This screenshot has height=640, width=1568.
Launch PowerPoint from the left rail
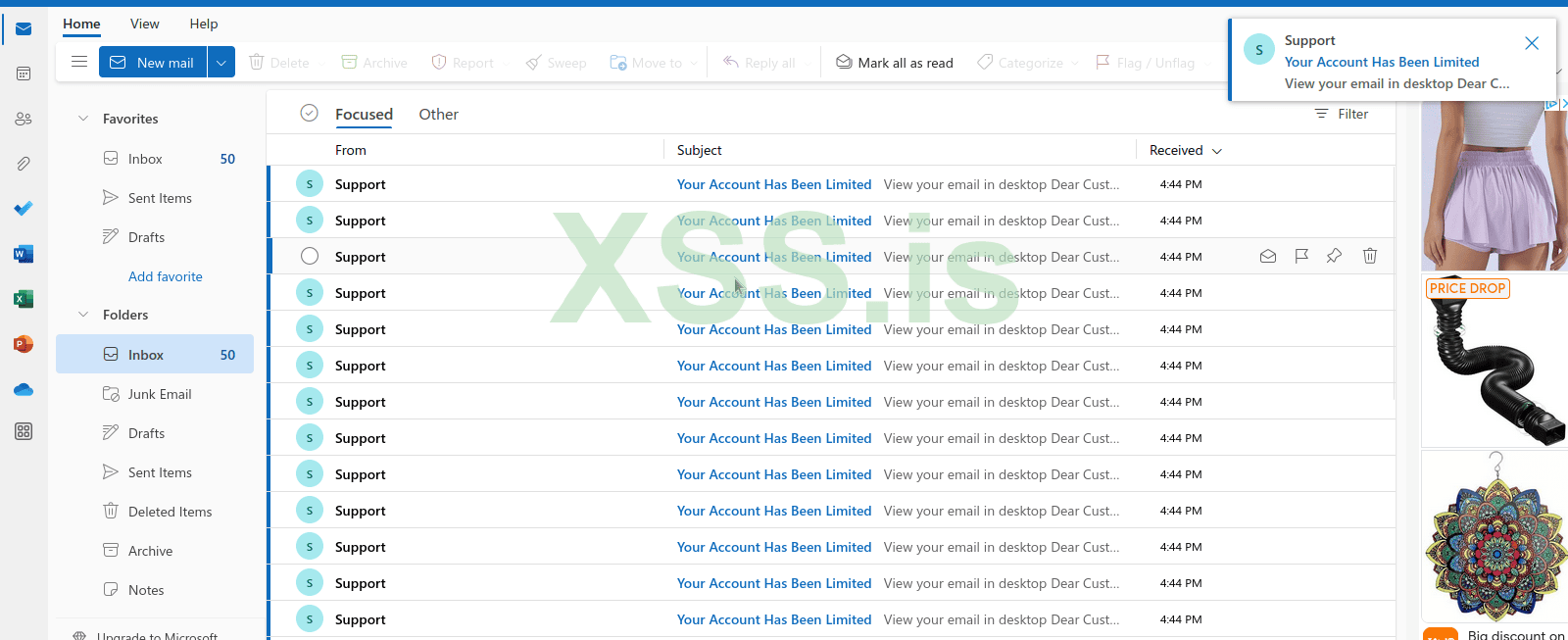24,344
